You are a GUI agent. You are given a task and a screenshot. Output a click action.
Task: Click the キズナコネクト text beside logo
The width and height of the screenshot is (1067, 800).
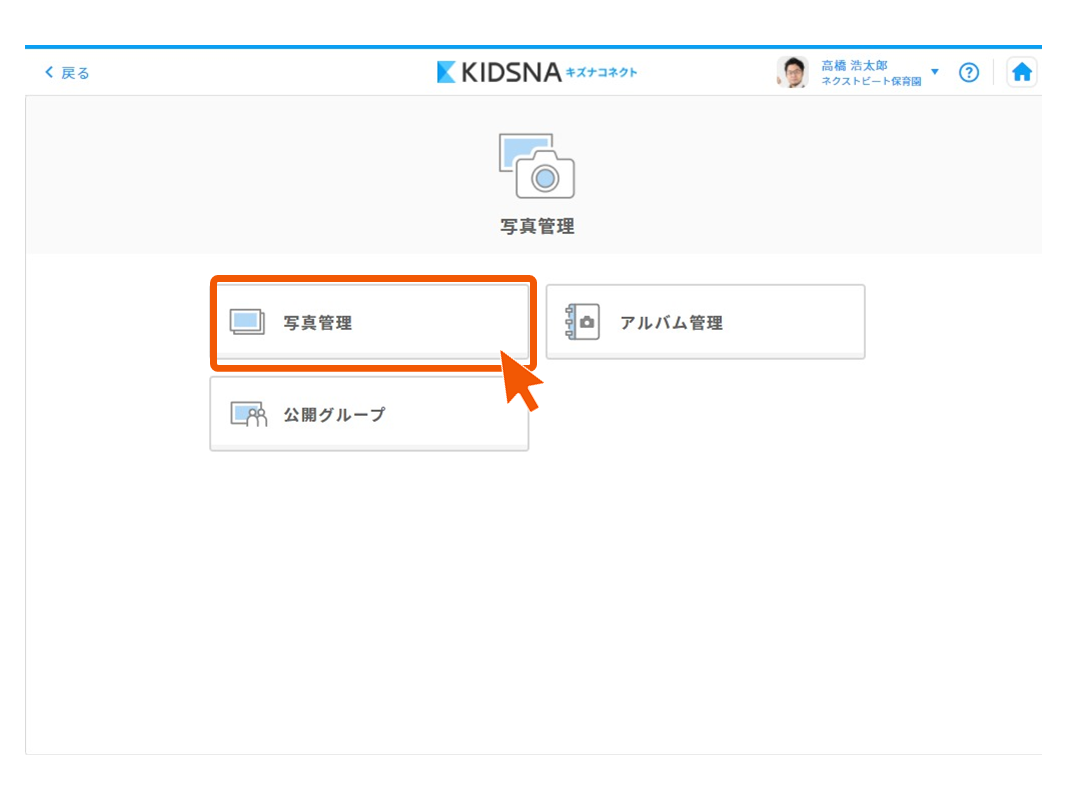[x=601, y=72]
